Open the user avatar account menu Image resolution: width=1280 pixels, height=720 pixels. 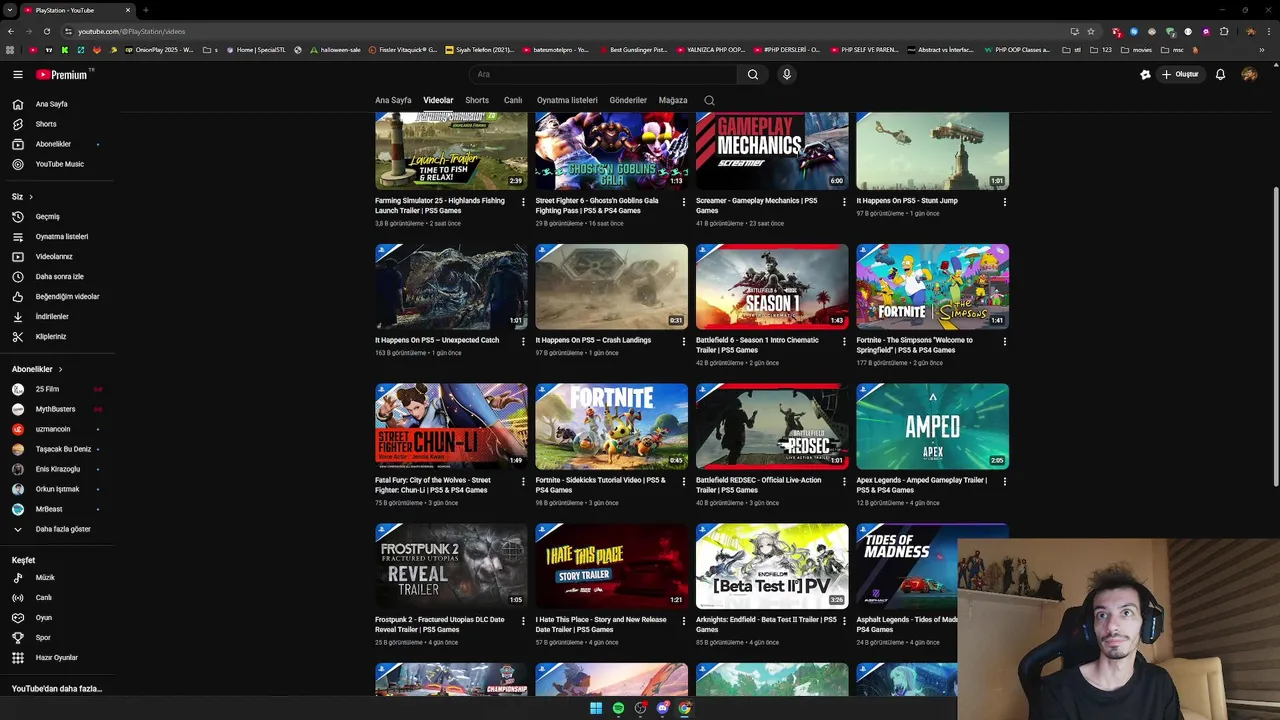point(1249,74)
